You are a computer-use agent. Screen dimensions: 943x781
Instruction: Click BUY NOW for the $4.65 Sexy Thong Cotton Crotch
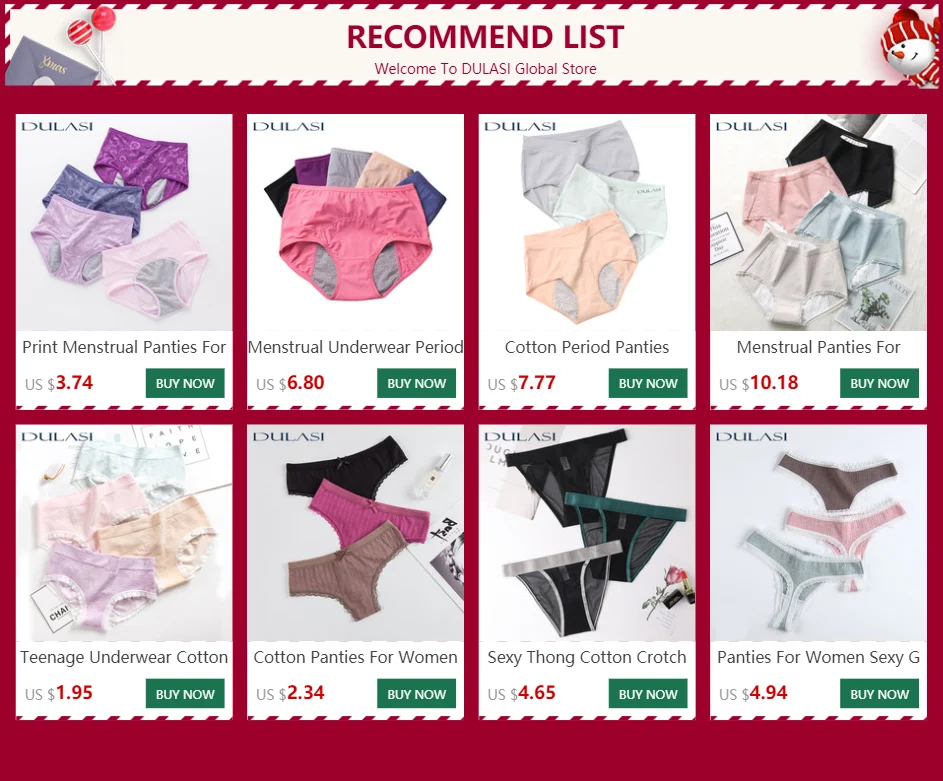648,694
